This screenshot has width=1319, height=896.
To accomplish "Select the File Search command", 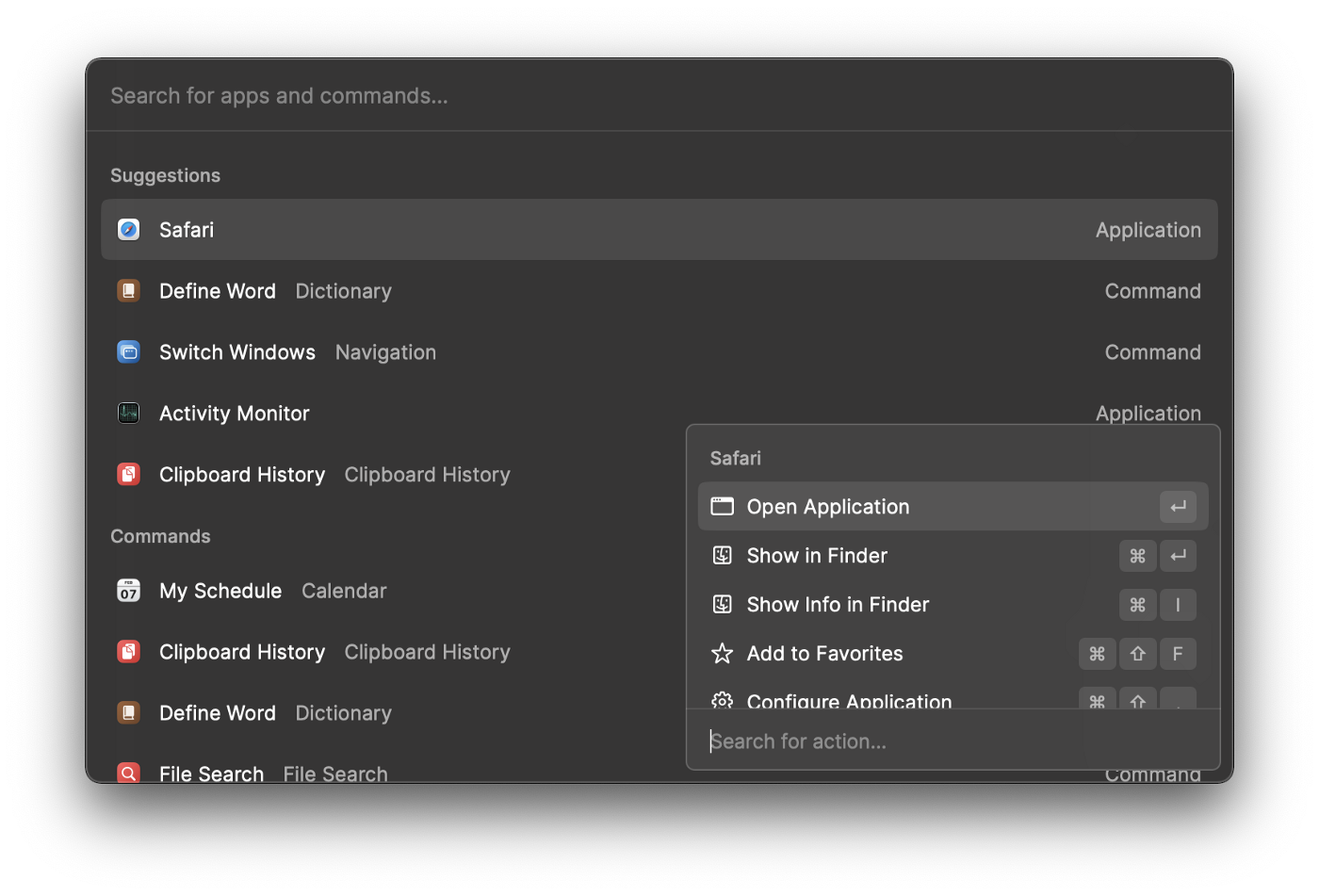I will click(x=394, y=769).
